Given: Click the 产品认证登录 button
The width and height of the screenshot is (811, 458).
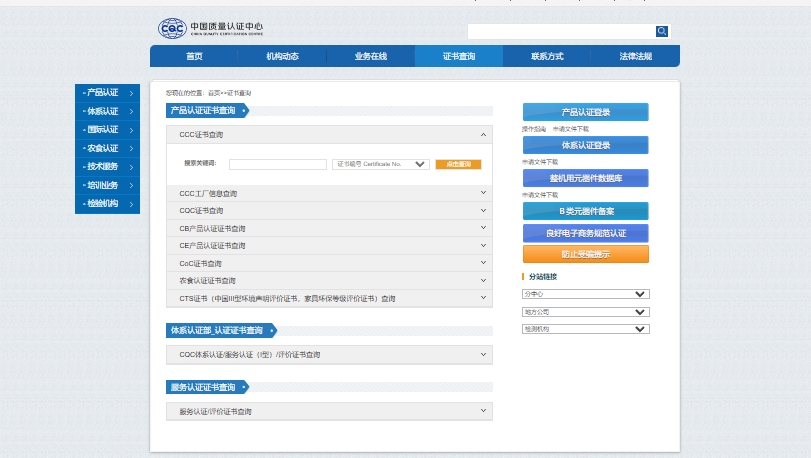Looking at the screenshot, I should pos(585,112).
